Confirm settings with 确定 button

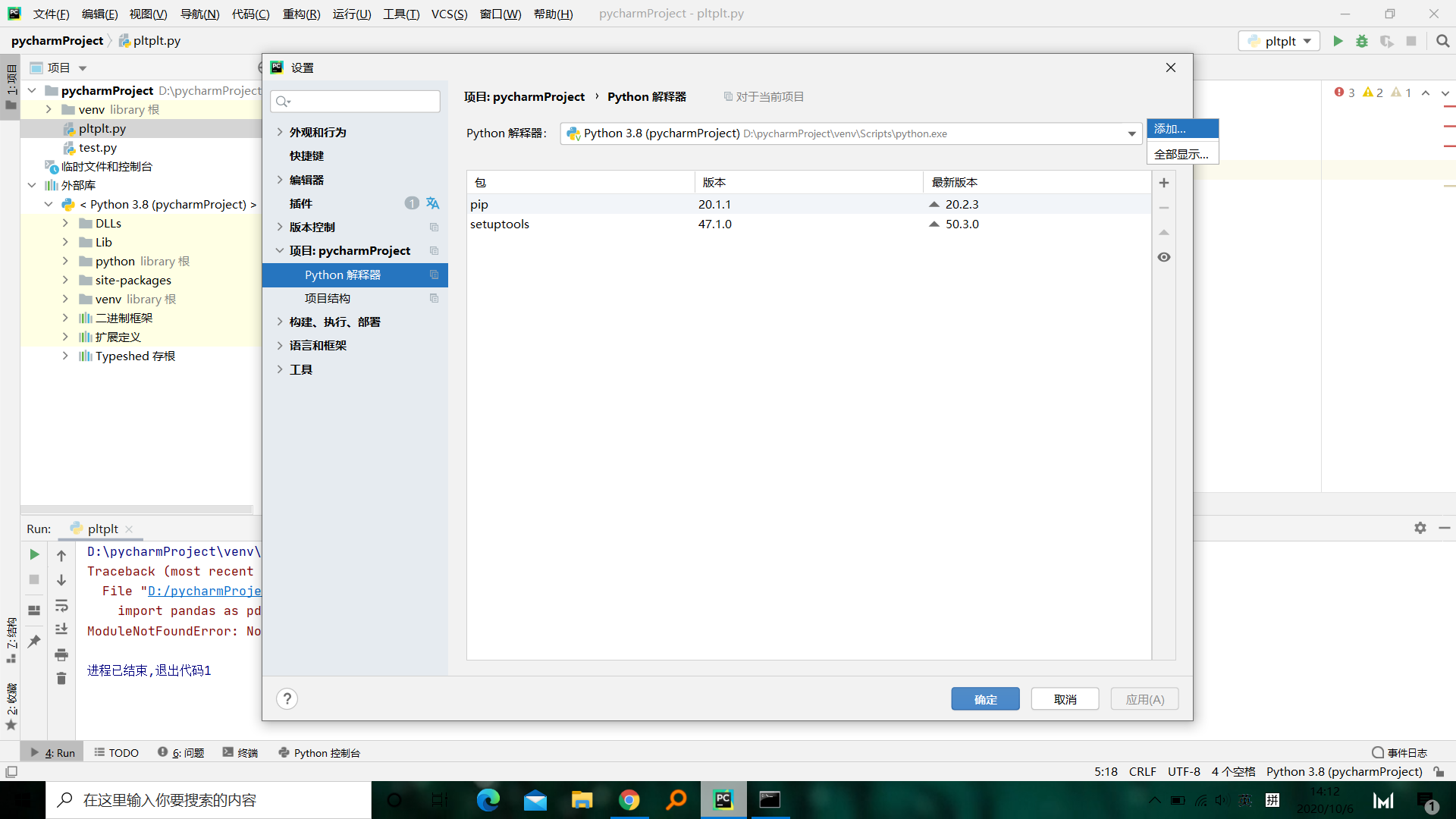pyautogui.click(x=985, y=699)
